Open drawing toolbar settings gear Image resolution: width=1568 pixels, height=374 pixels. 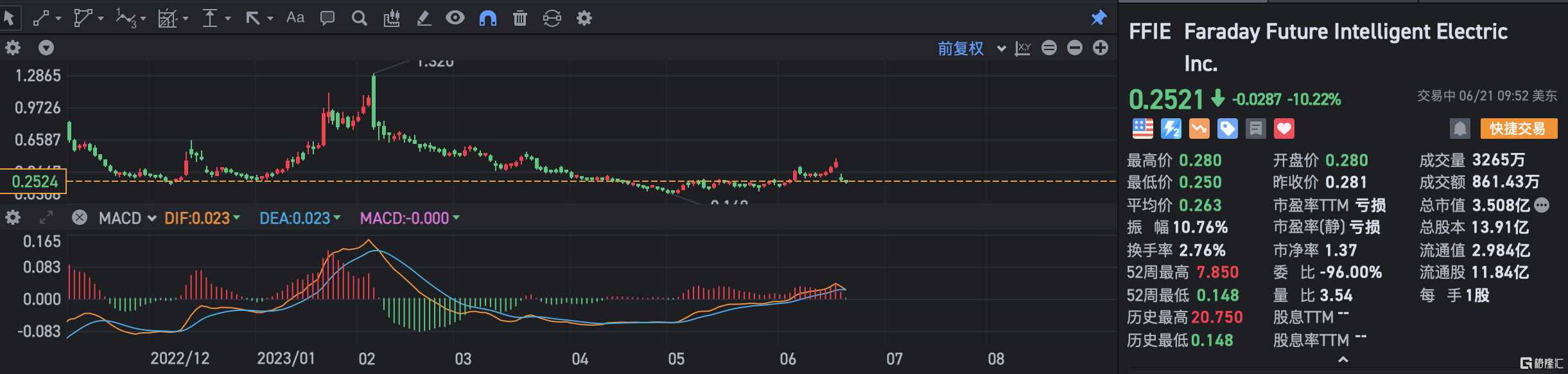click(x=584, y=18)
